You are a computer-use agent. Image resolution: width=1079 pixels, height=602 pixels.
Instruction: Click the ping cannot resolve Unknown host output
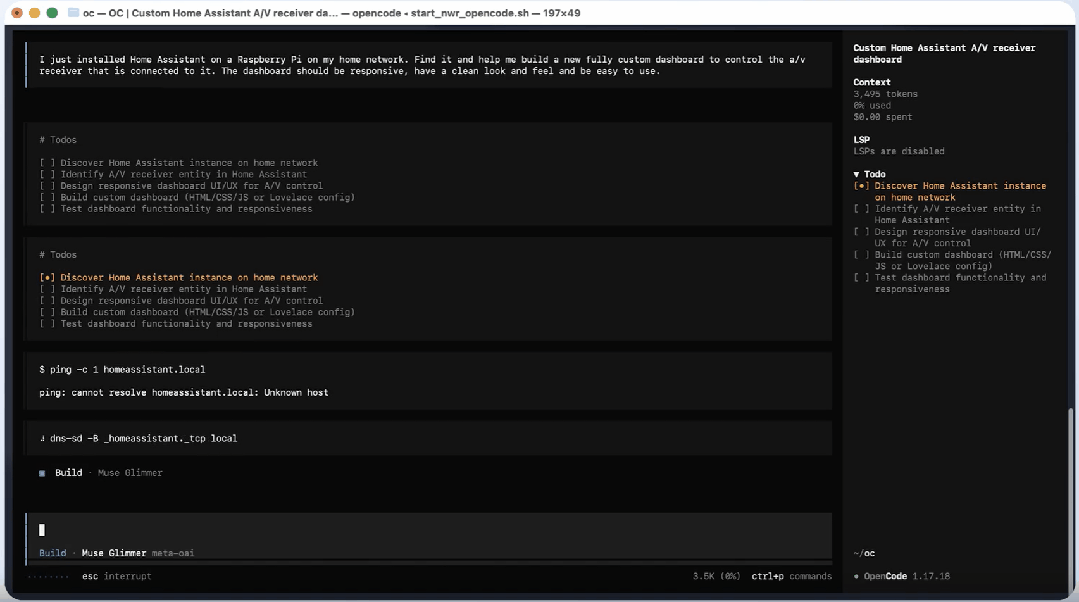[x=184, y=393]
